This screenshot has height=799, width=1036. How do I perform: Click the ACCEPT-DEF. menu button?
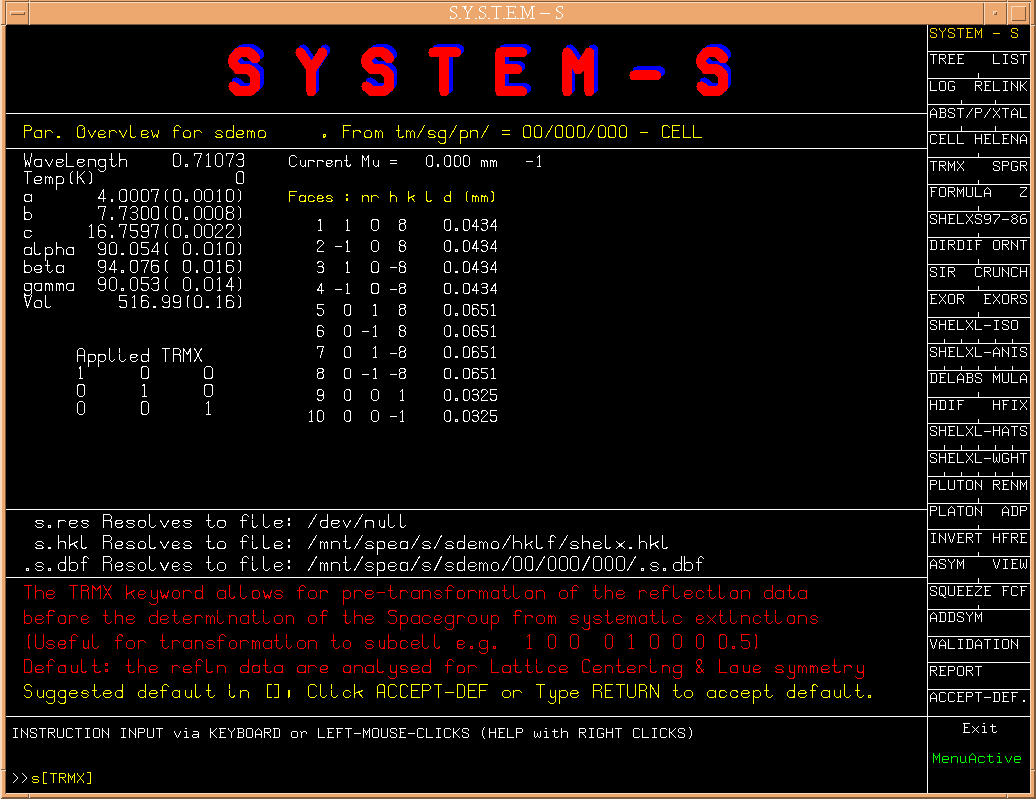pyautogui.click(x=978, y=698)
